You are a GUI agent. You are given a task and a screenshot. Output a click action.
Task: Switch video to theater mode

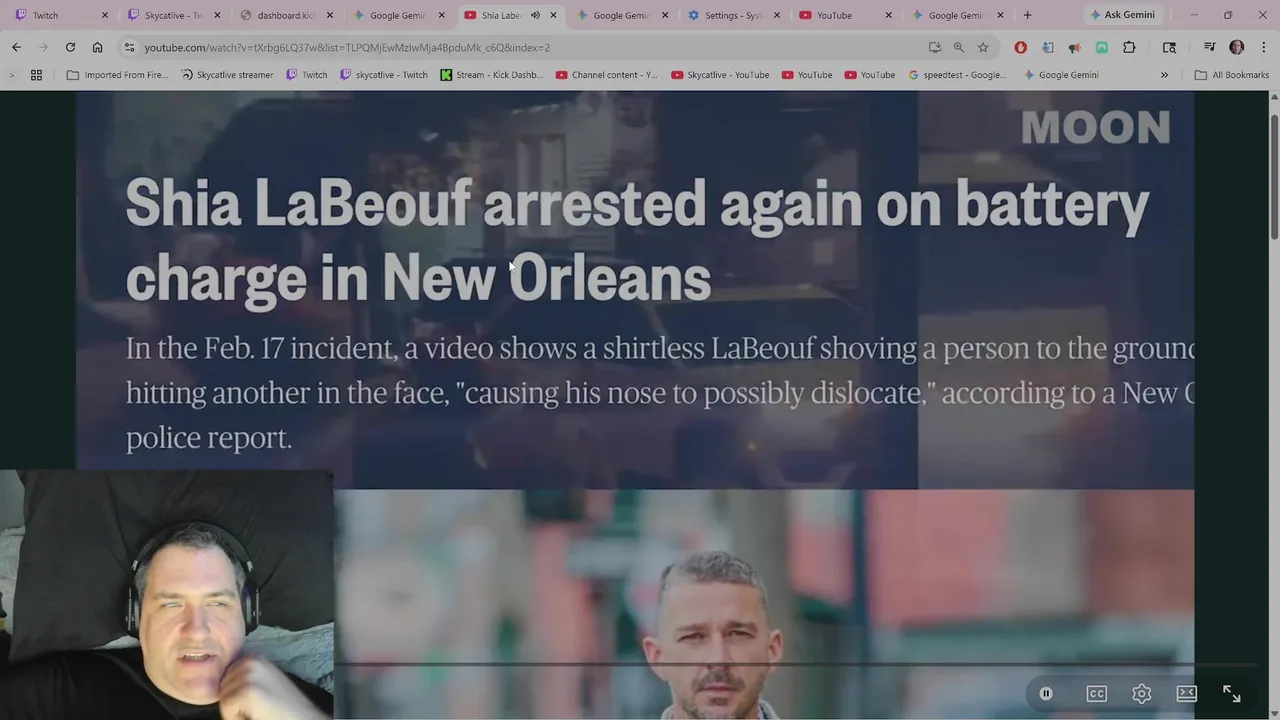click(1187, 693)
